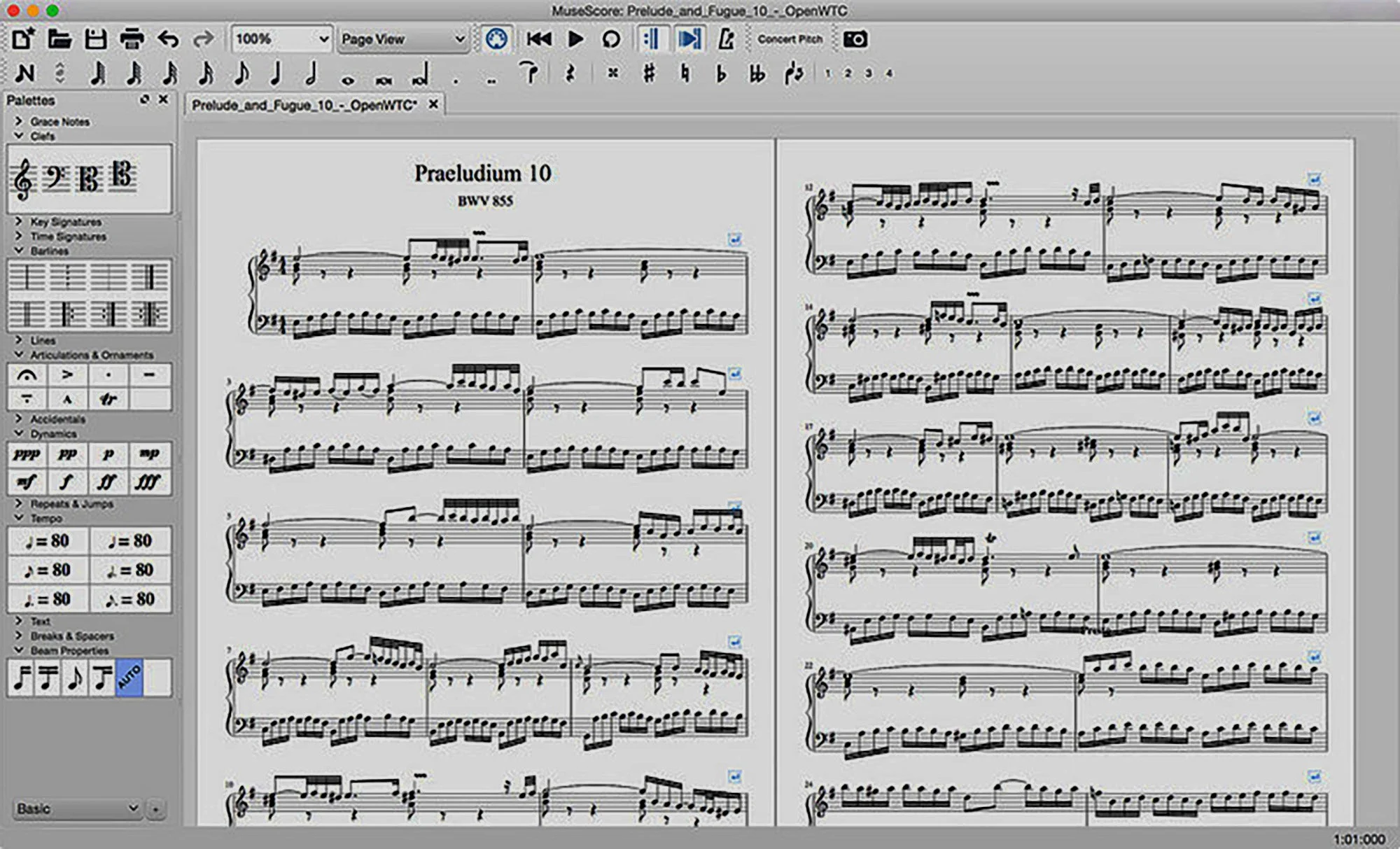The image size is (1400, 849).
Task: Select voice 1
Action: tap(827, 73)
